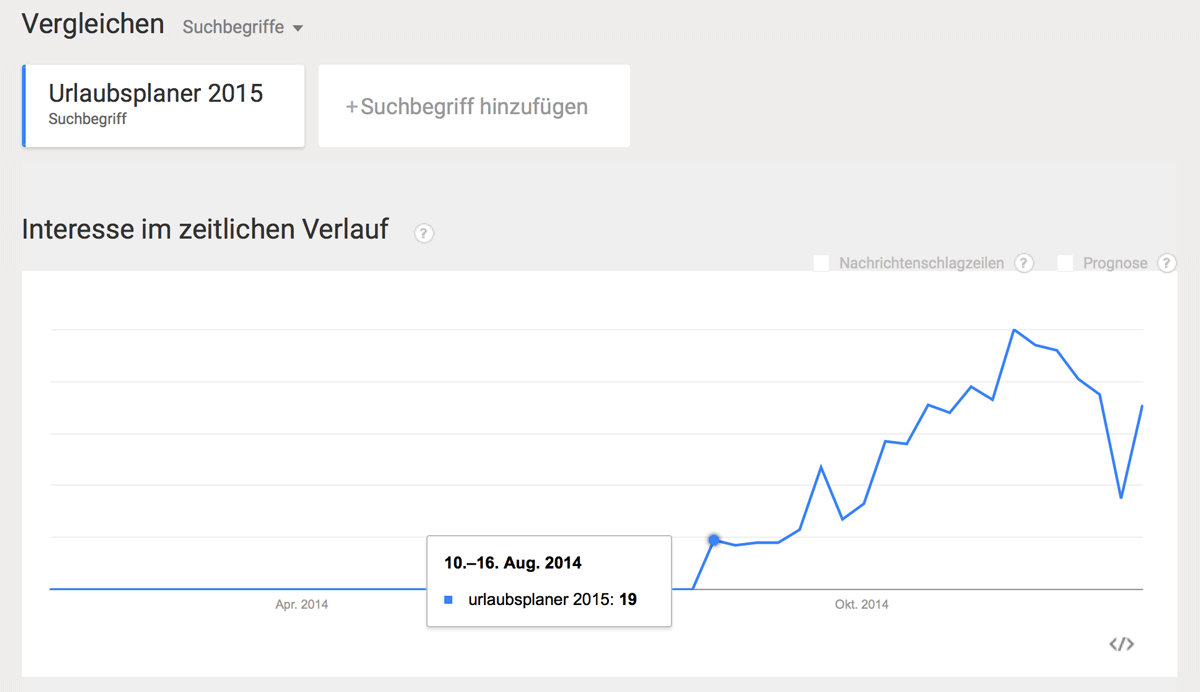Screen dimensions: 1200x692
Task: Click the blue legend square in the tooltip
Action: (449, 600)
